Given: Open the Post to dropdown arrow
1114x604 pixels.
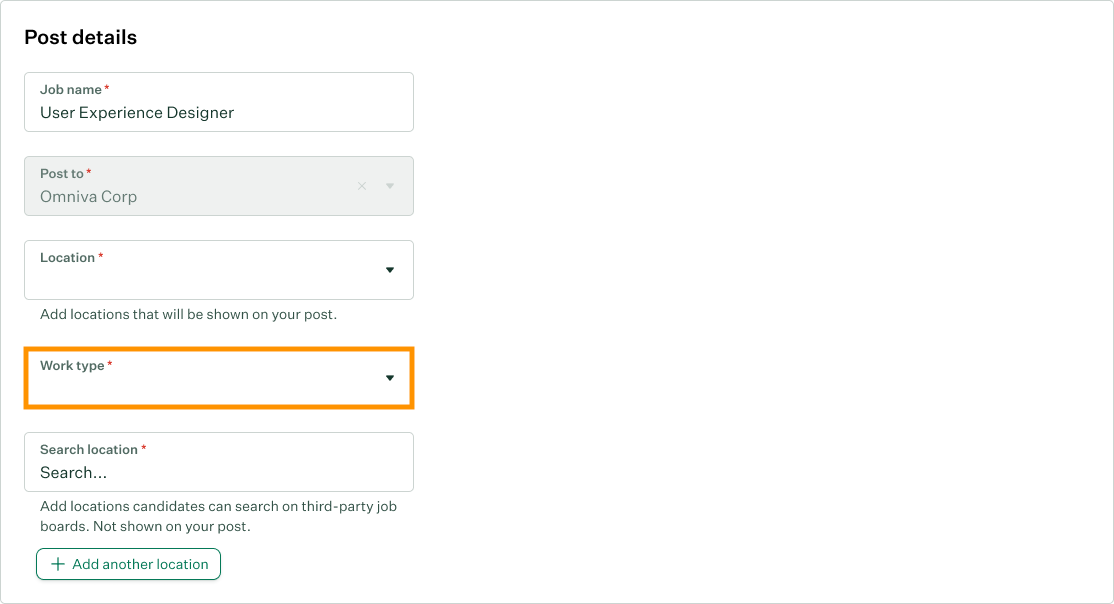Looking at the screenshot, I should pyautogui.click(x=390, y=186).
